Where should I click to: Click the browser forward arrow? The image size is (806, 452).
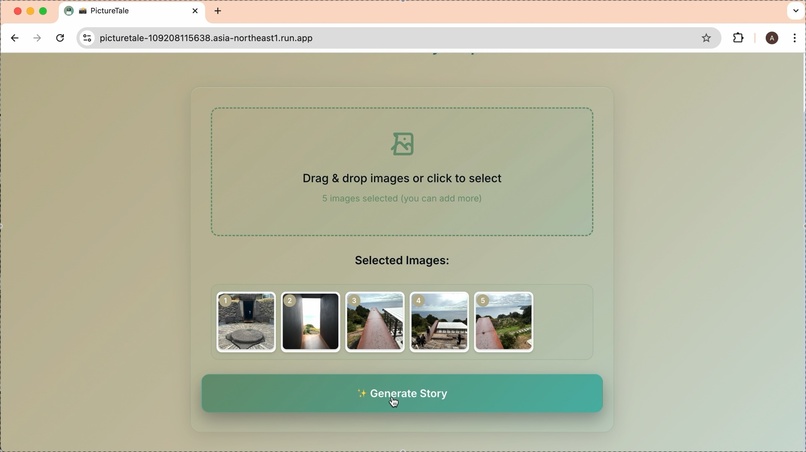coord(37,38)
